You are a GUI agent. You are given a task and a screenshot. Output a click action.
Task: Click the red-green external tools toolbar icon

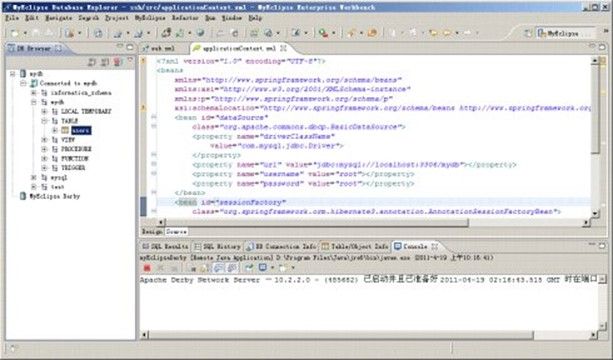pos(323,34)
